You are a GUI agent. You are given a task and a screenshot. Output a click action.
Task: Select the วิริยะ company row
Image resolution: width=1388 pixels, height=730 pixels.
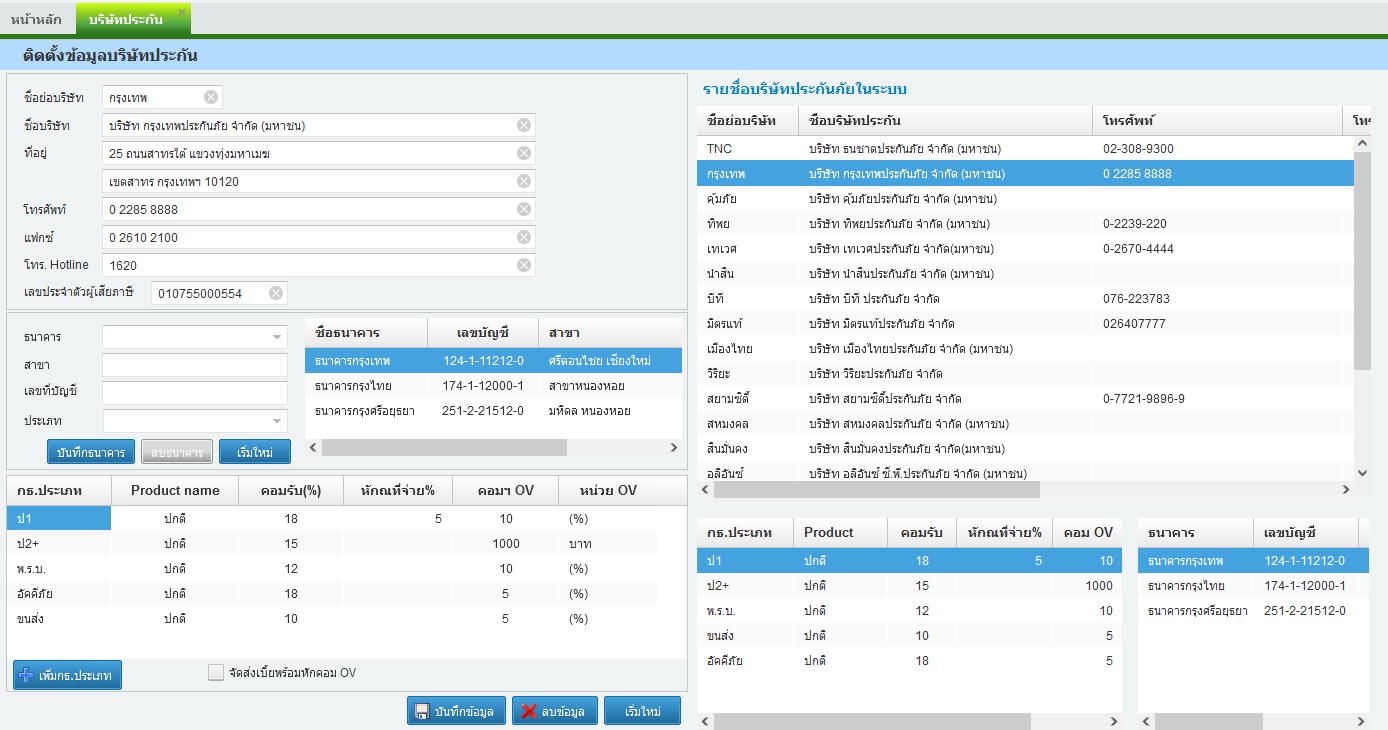1025,373
